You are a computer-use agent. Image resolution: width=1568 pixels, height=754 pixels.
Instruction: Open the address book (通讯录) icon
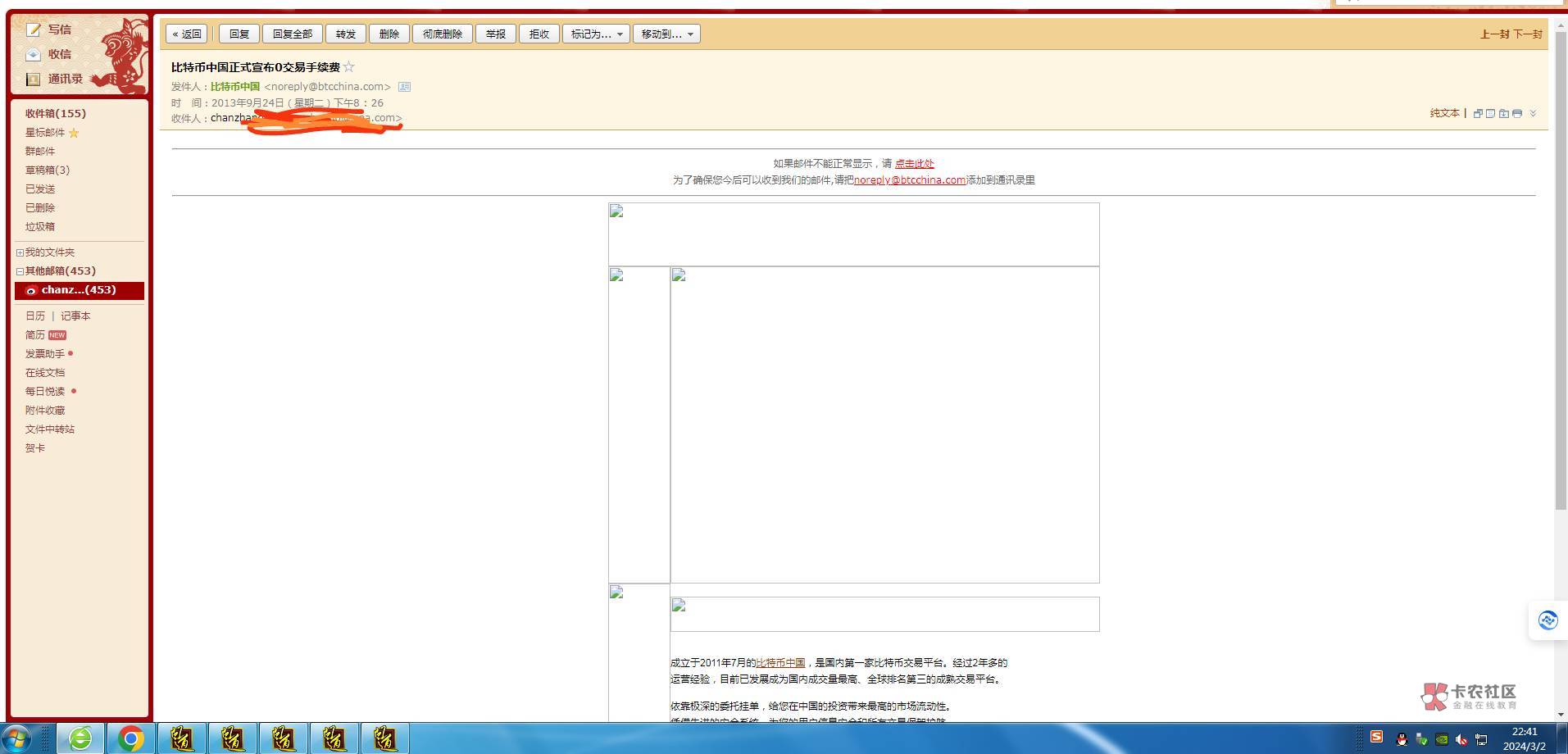(x=34, y=79)
